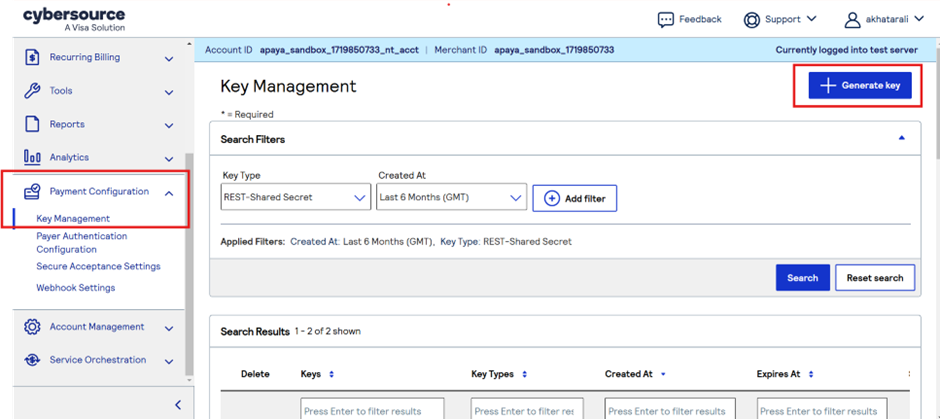Collapse the Search Filters panel
The height and width of the screenshot is (419, 940).
902,139
